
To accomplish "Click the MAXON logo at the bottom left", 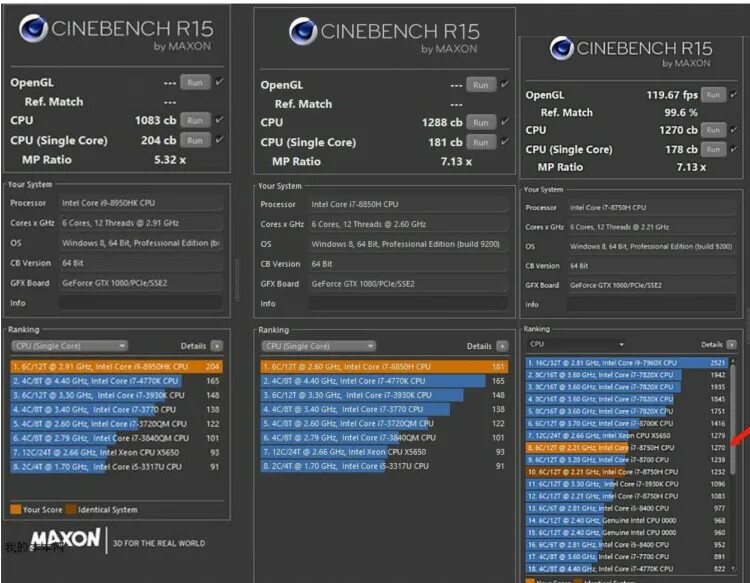I will 66,539.
